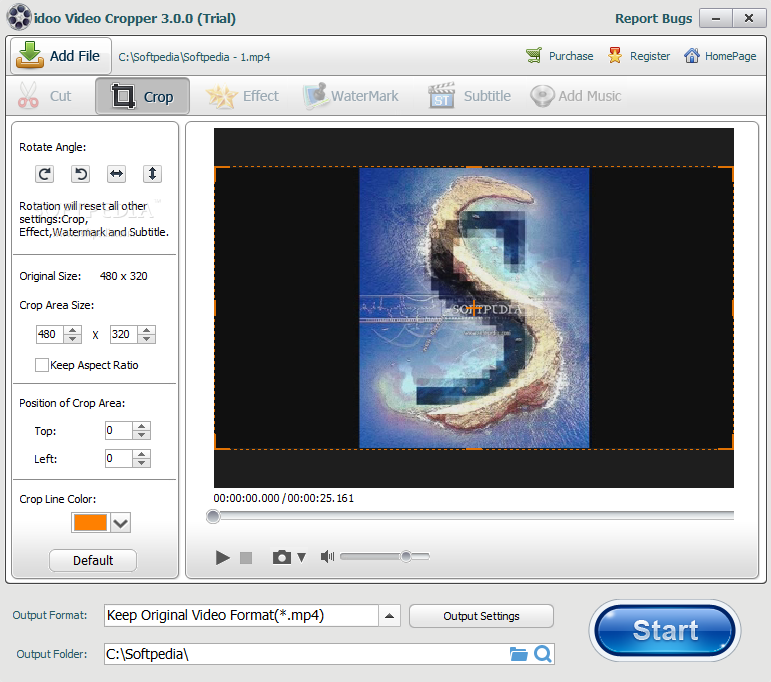Take a snapshot with the camera icon
The width and height of the screenshot is (771, 682).
click(282, 557)
